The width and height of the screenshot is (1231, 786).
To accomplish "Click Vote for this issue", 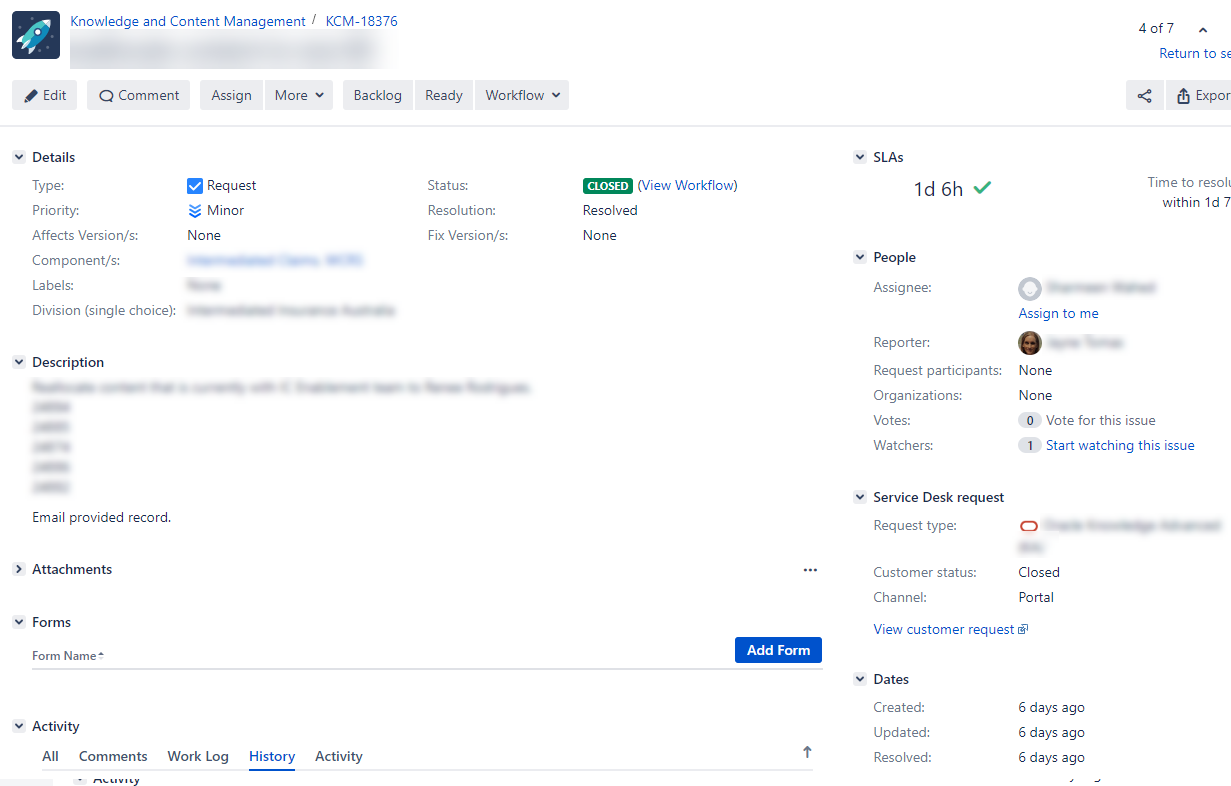I will (x=1101, y=421).
